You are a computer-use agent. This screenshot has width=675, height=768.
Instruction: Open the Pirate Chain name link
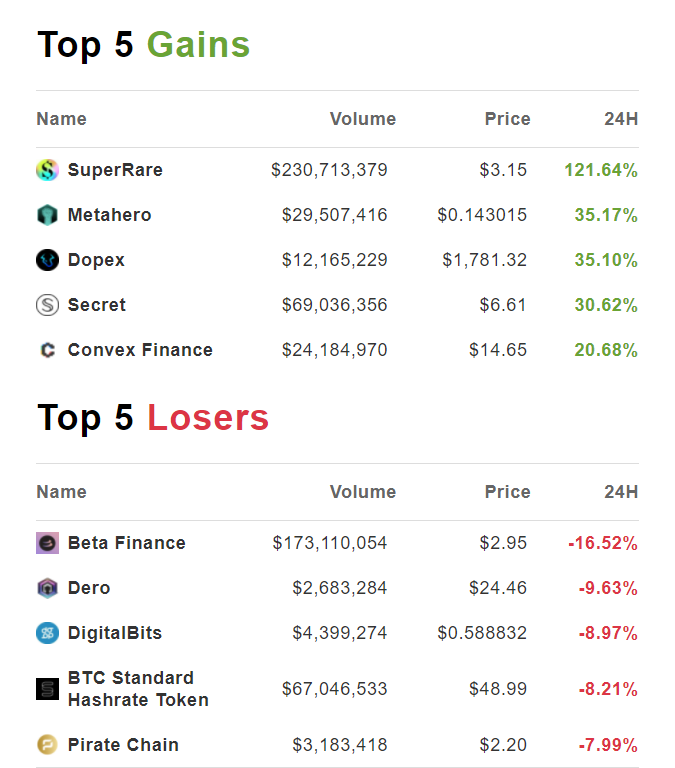point(123,745)
